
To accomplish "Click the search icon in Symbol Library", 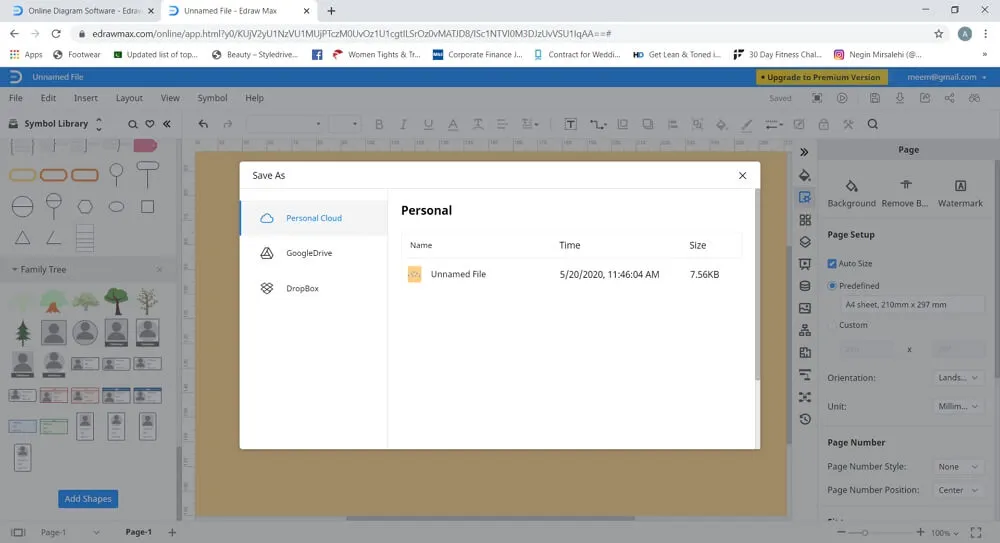I will (x=133, y=125).
